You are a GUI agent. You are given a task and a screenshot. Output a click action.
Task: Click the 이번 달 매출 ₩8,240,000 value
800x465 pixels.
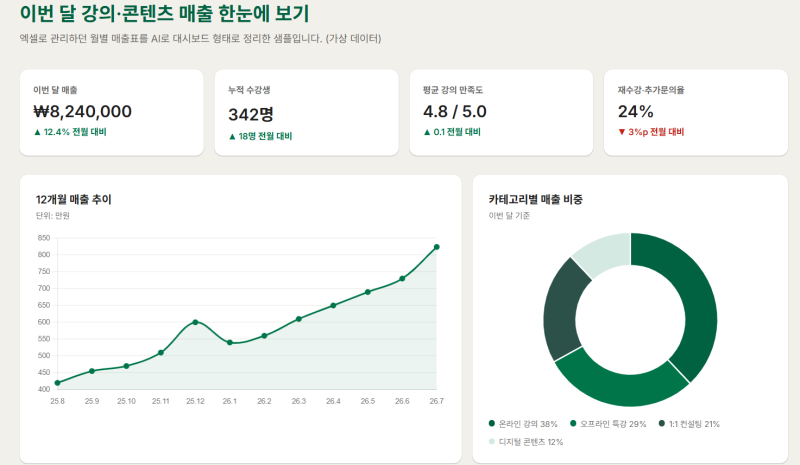[x=83, y=111]
